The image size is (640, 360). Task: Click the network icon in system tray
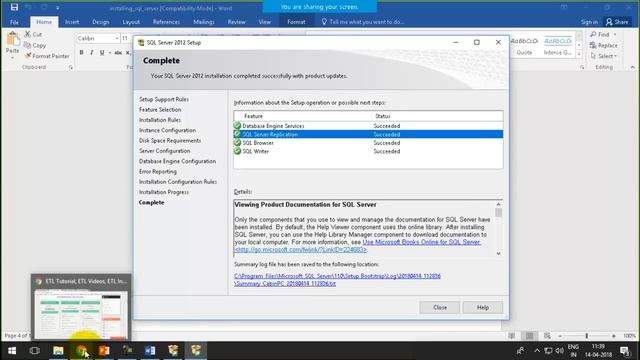click(549, 351)
